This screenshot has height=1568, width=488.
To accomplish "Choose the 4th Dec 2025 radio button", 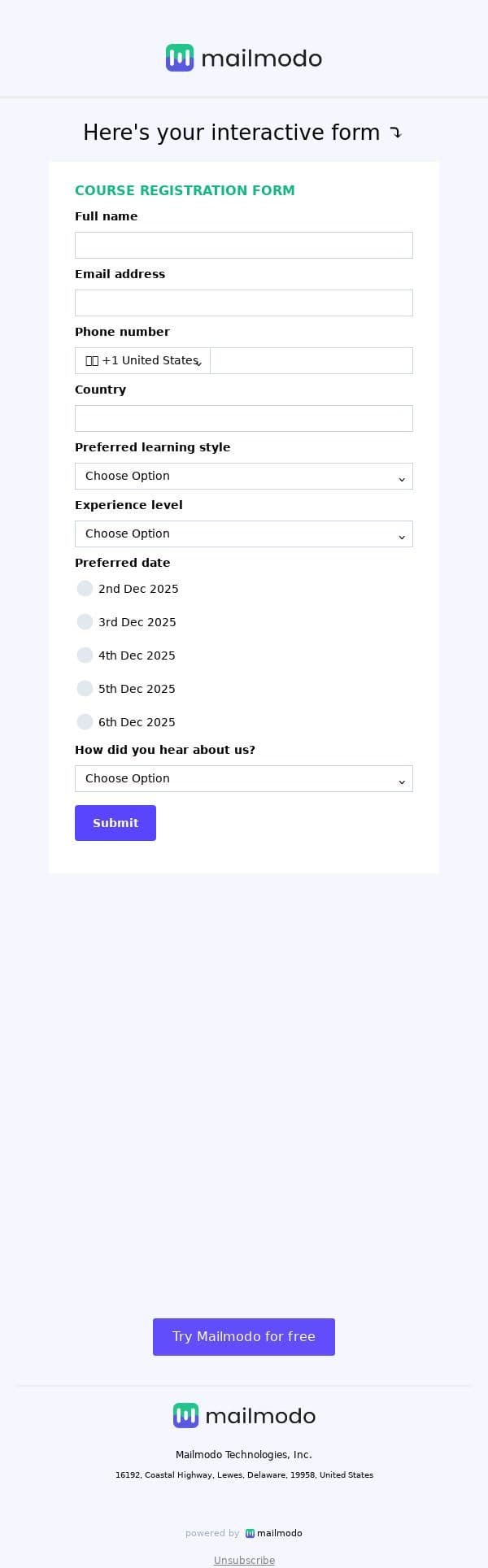I will pos(85,656).
